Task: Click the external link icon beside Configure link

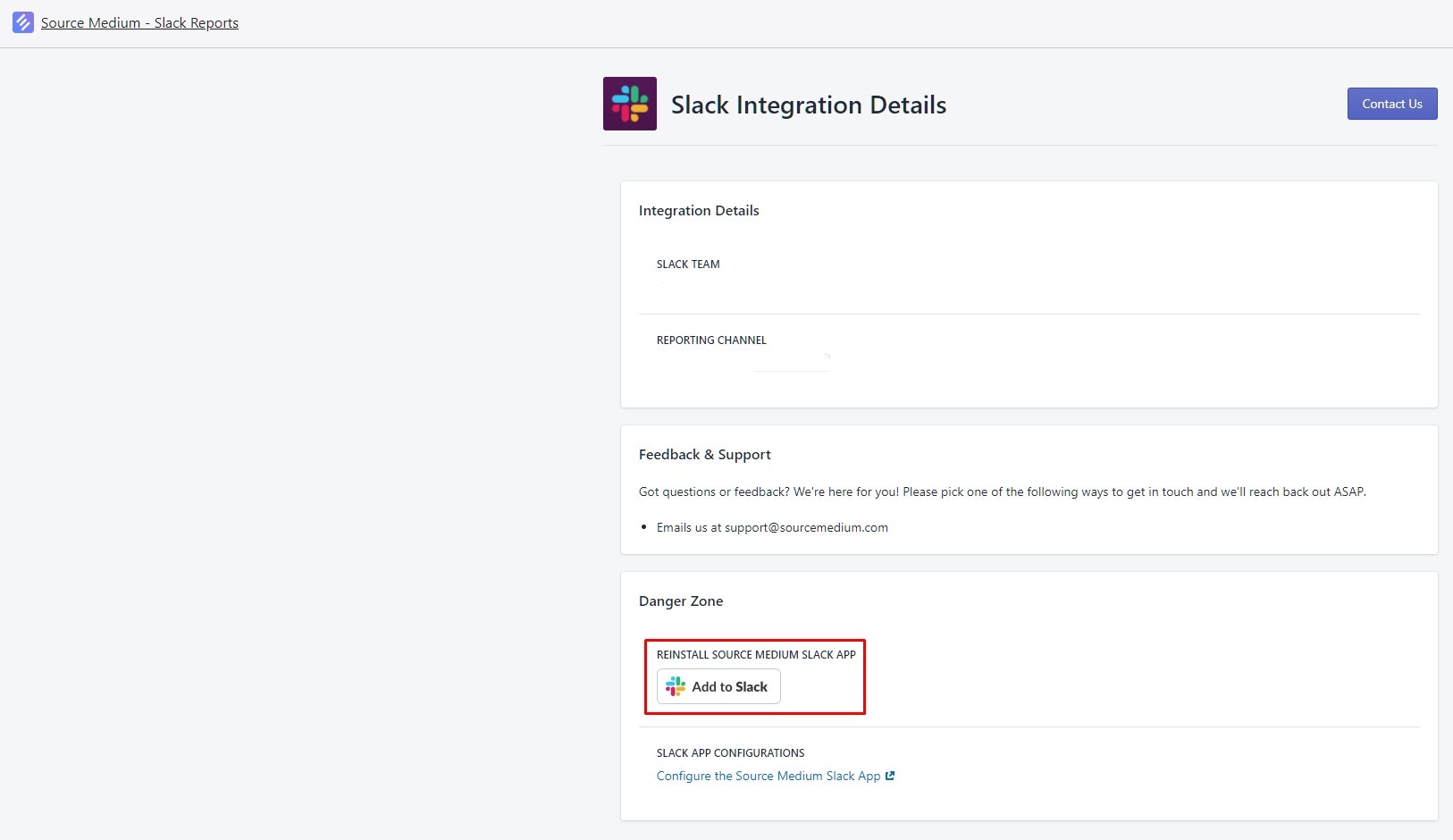Action: point(890,776)
